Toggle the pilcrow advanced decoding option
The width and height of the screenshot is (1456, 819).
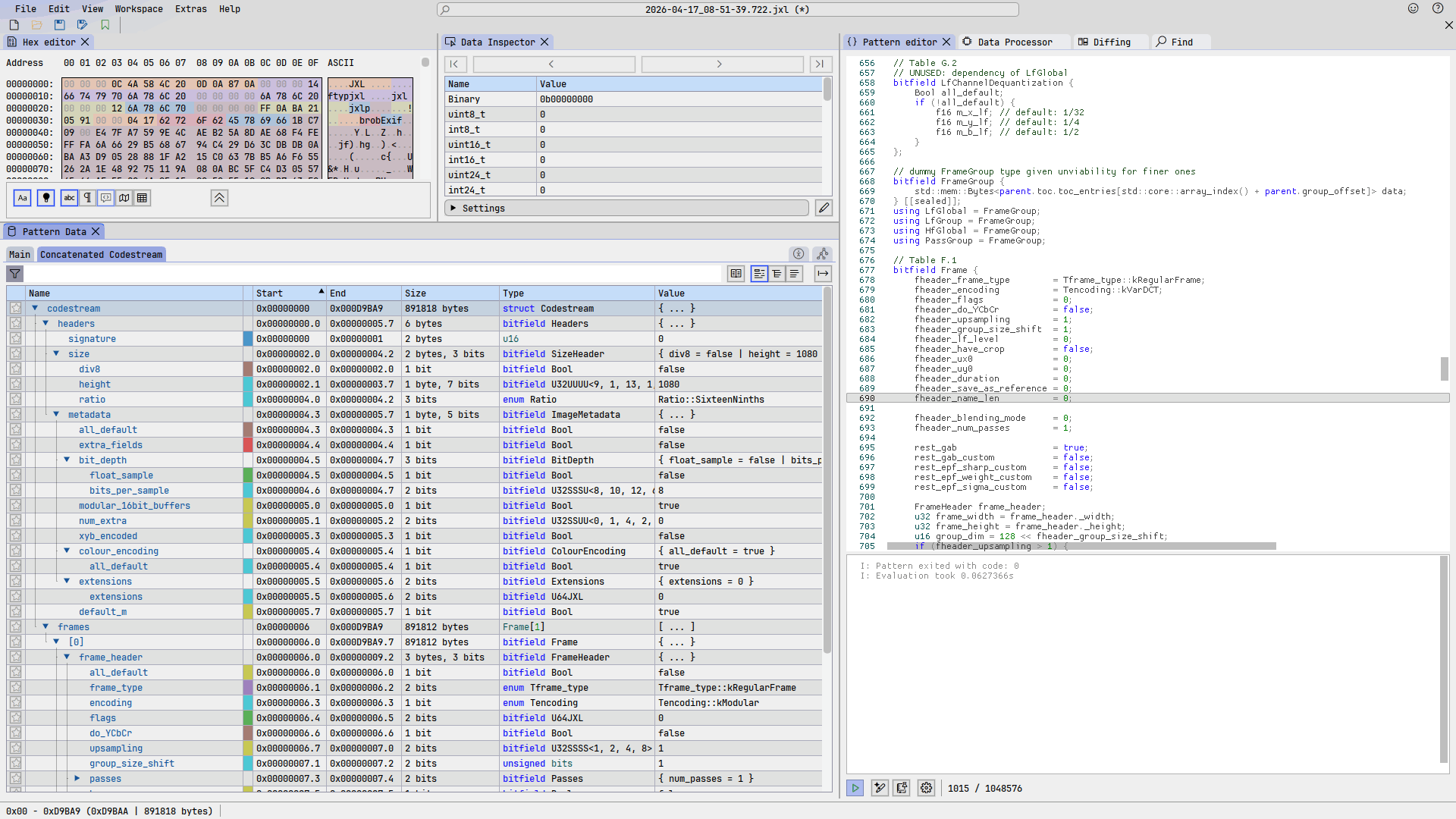[x=87, y=198]
